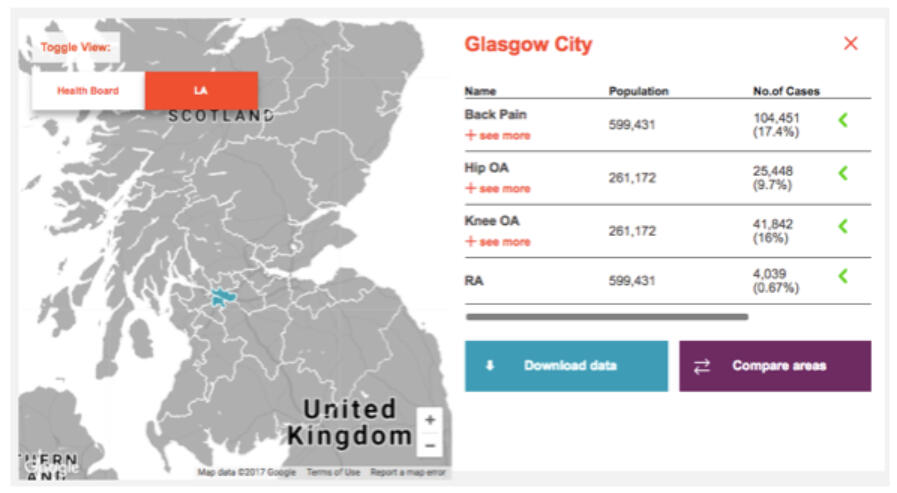
Task: Open the Terms of Use link
Action: click(334, 472)
